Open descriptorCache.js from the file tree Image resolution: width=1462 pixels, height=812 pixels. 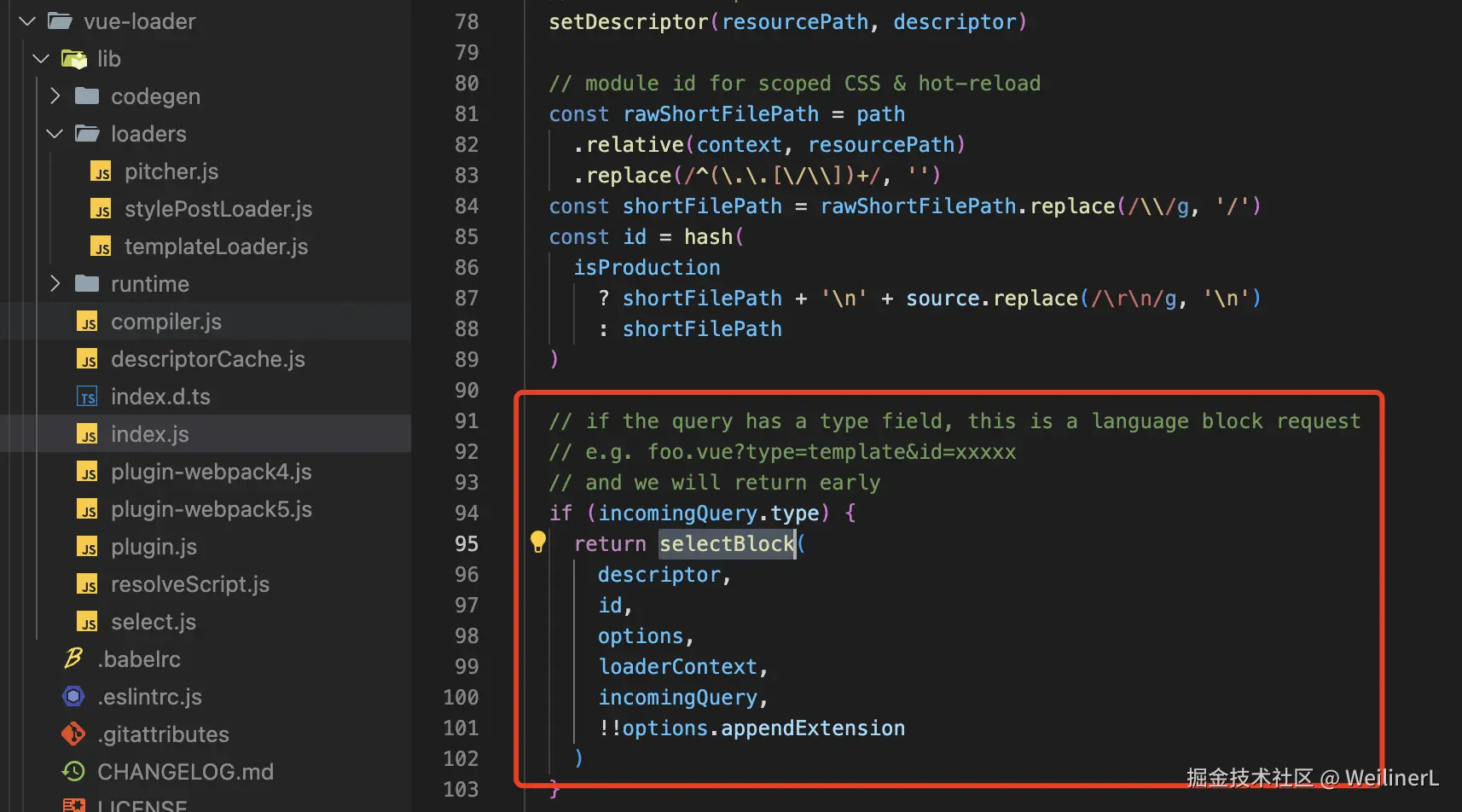coord(208,359)
